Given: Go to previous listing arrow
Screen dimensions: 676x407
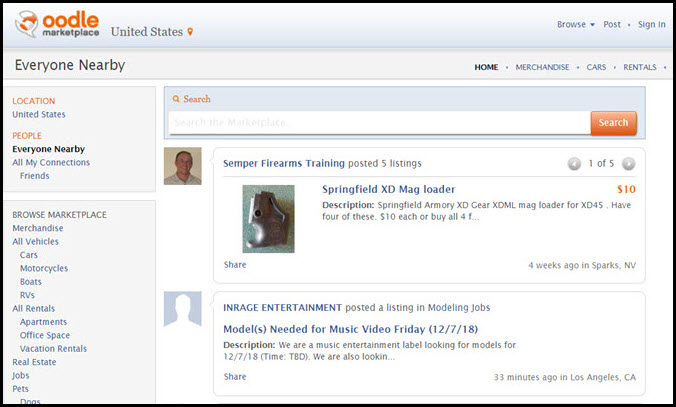Looking at the screenshot, I should pos(574,163).
